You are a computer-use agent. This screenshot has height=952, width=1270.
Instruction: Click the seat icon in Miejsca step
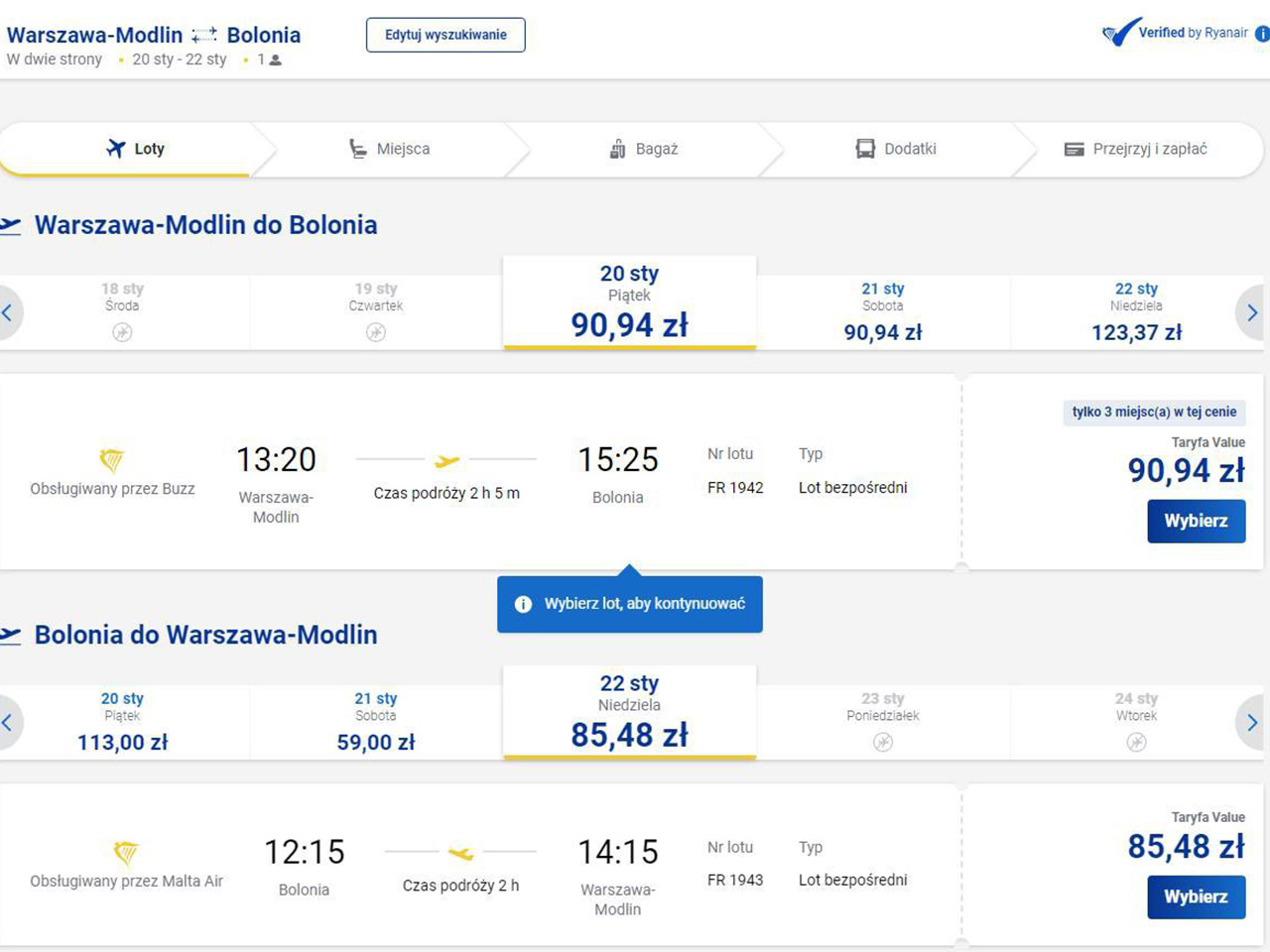click(358, 149)
